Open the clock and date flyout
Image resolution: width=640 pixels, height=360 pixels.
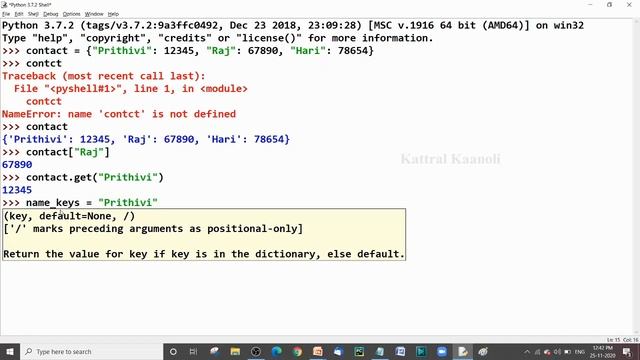tap(602, 352)
